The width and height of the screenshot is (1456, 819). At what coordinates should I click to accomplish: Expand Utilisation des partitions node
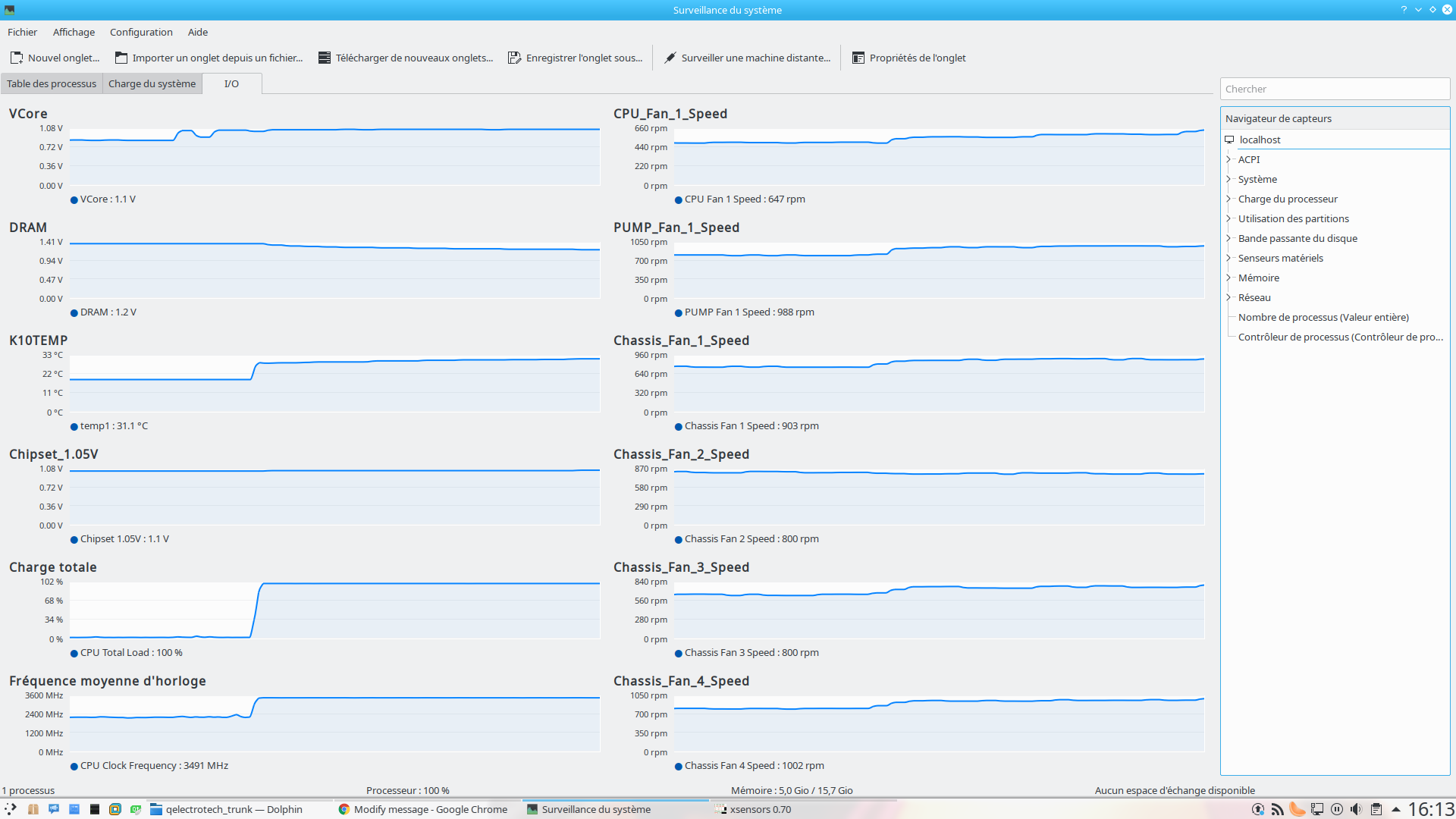pos(1228,218)
